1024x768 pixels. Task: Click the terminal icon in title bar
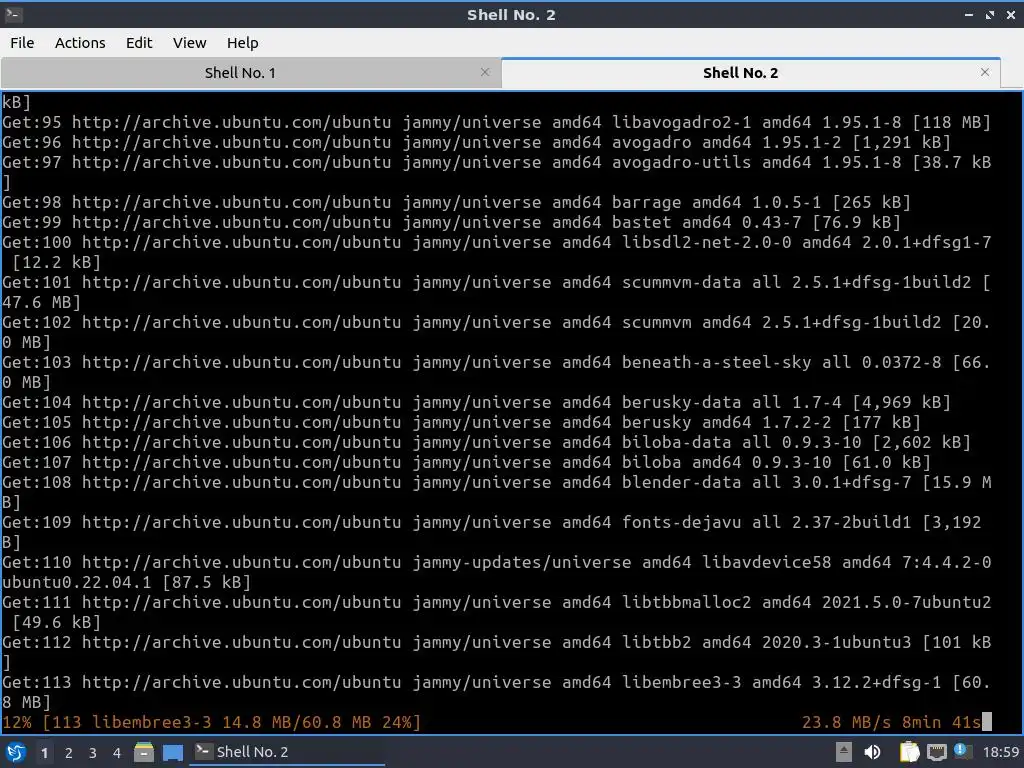13,14
